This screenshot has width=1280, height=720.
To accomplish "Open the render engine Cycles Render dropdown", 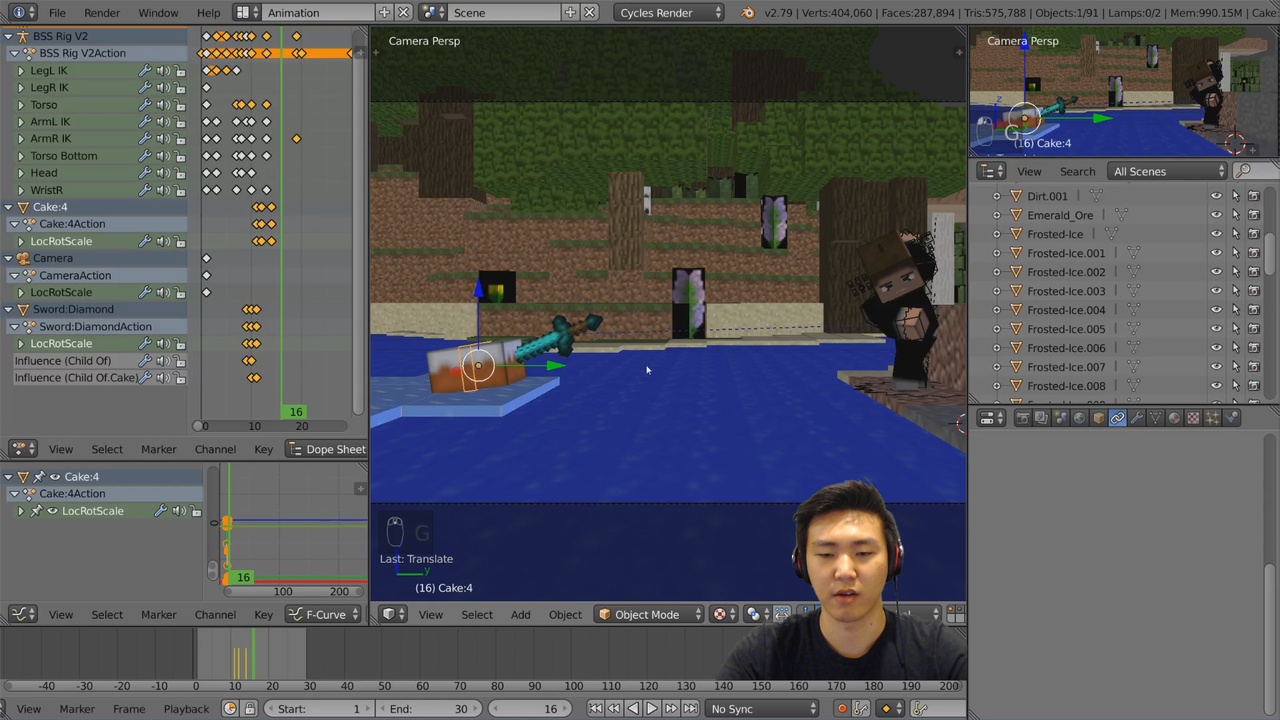I will coord(669,13).
